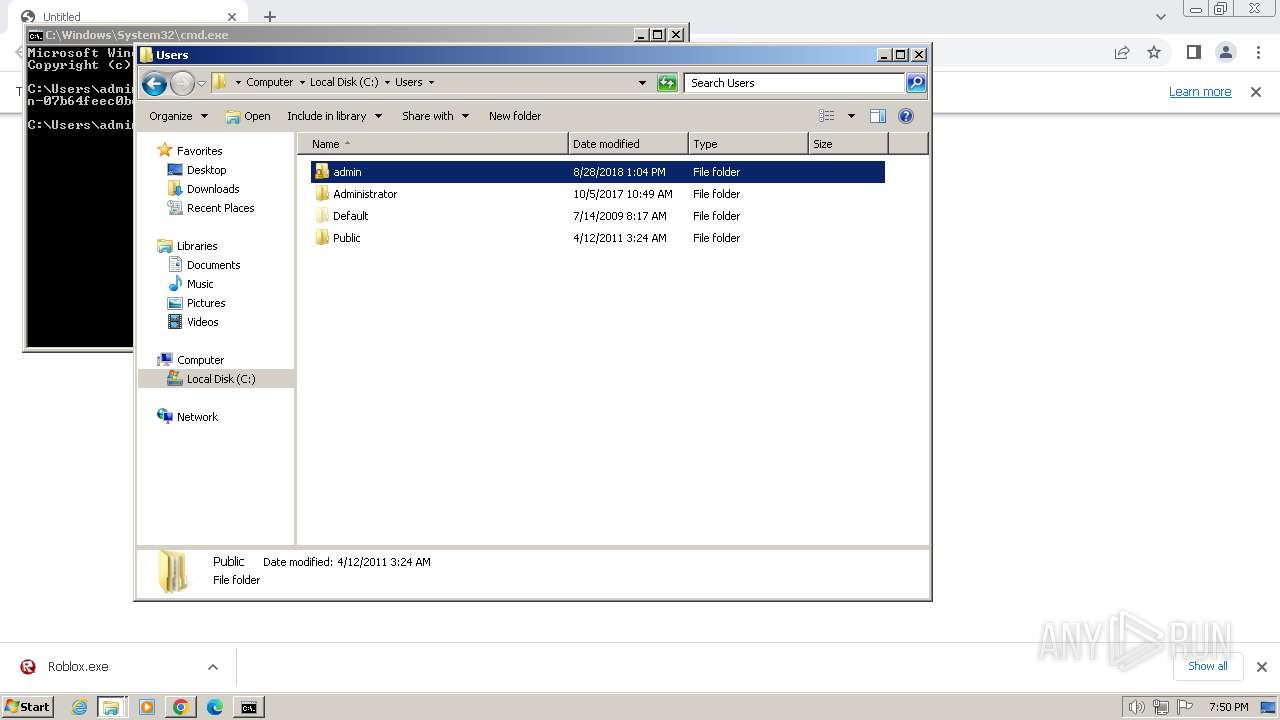This screenshot has height=720, width=1280.
Task: Open Windows Media Player from the taskbar
Action: coord(147,707)
